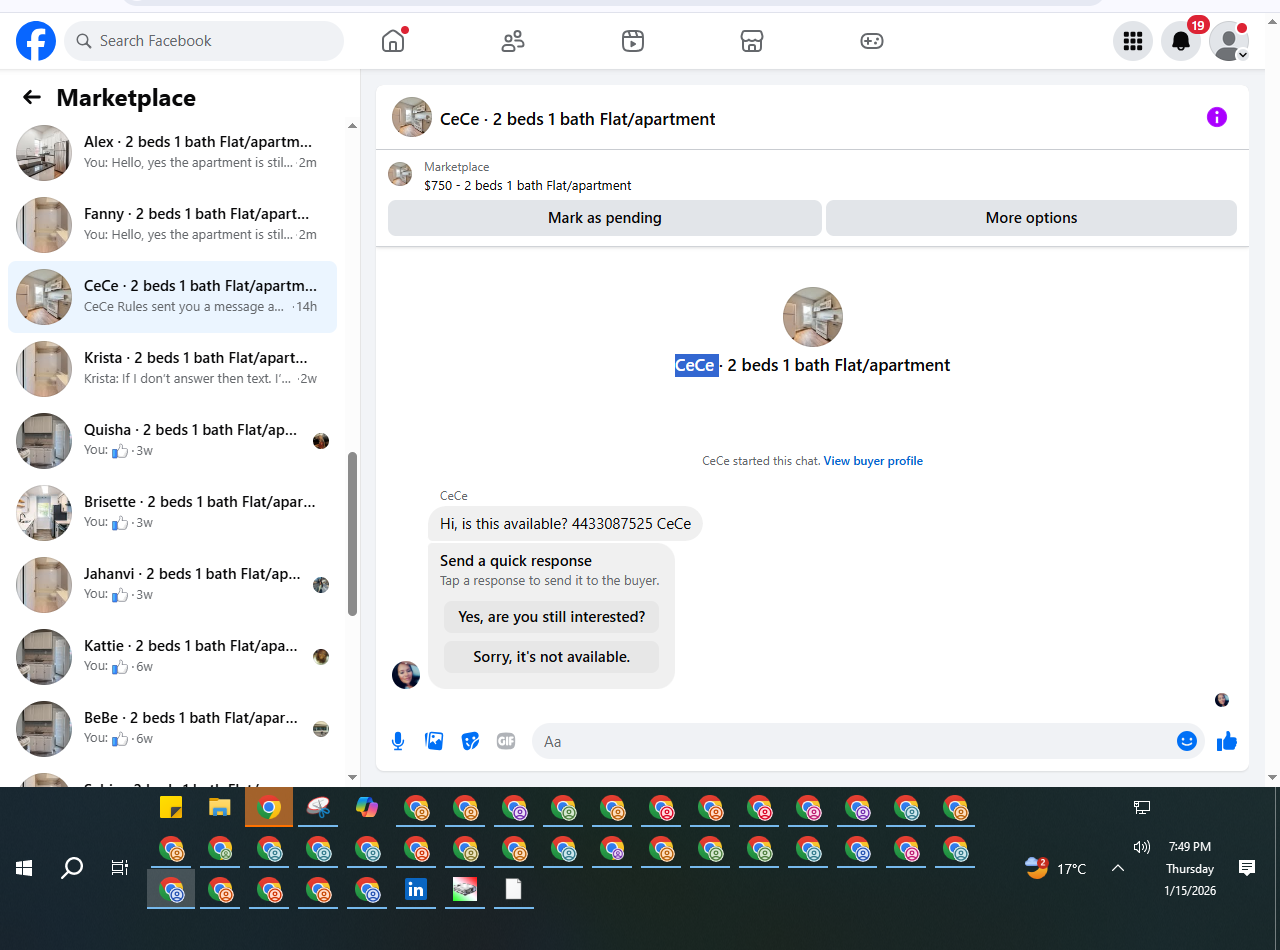Image resolution: width=1280 pixels, height=950 pixels.
Task: Choose a sticker icon in composer
Action: click(470, 741)
